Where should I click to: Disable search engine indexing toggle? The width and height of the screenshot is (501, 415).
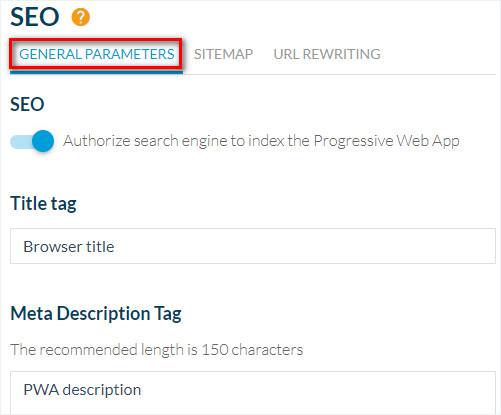pos(32,141)
